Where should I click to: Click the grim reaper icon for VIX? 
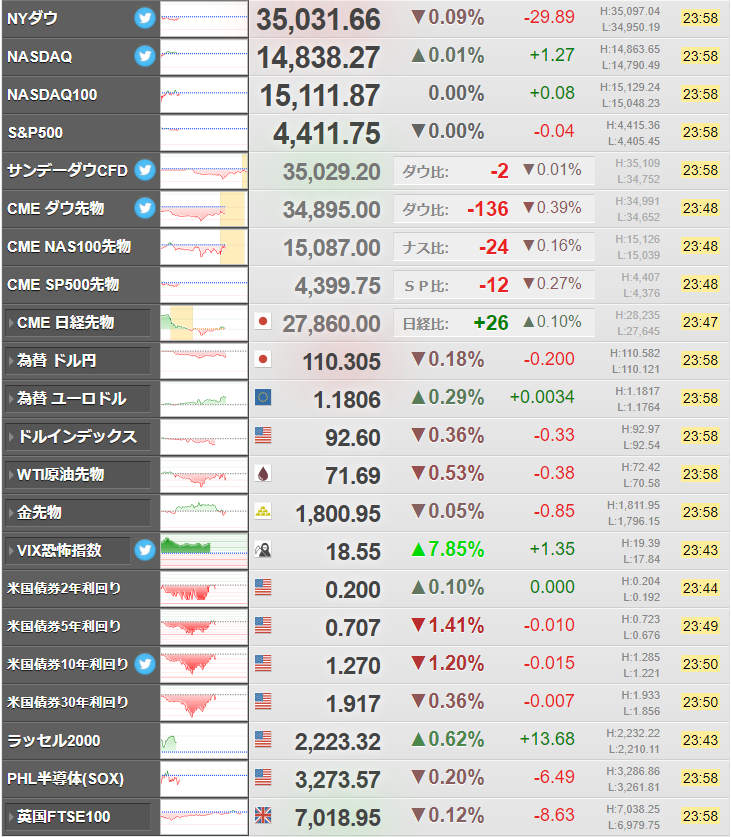(263, 549)
